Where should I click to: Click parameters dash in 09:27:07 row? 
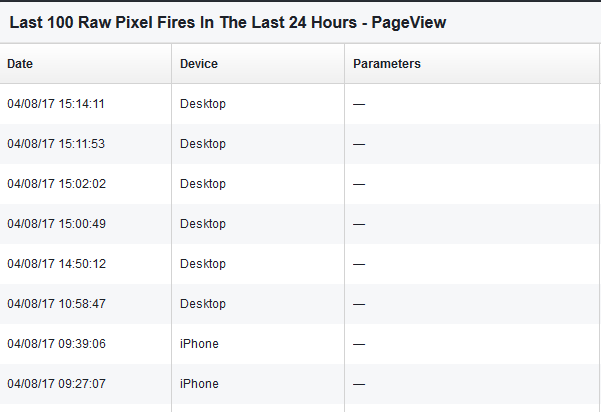point(359,384)
